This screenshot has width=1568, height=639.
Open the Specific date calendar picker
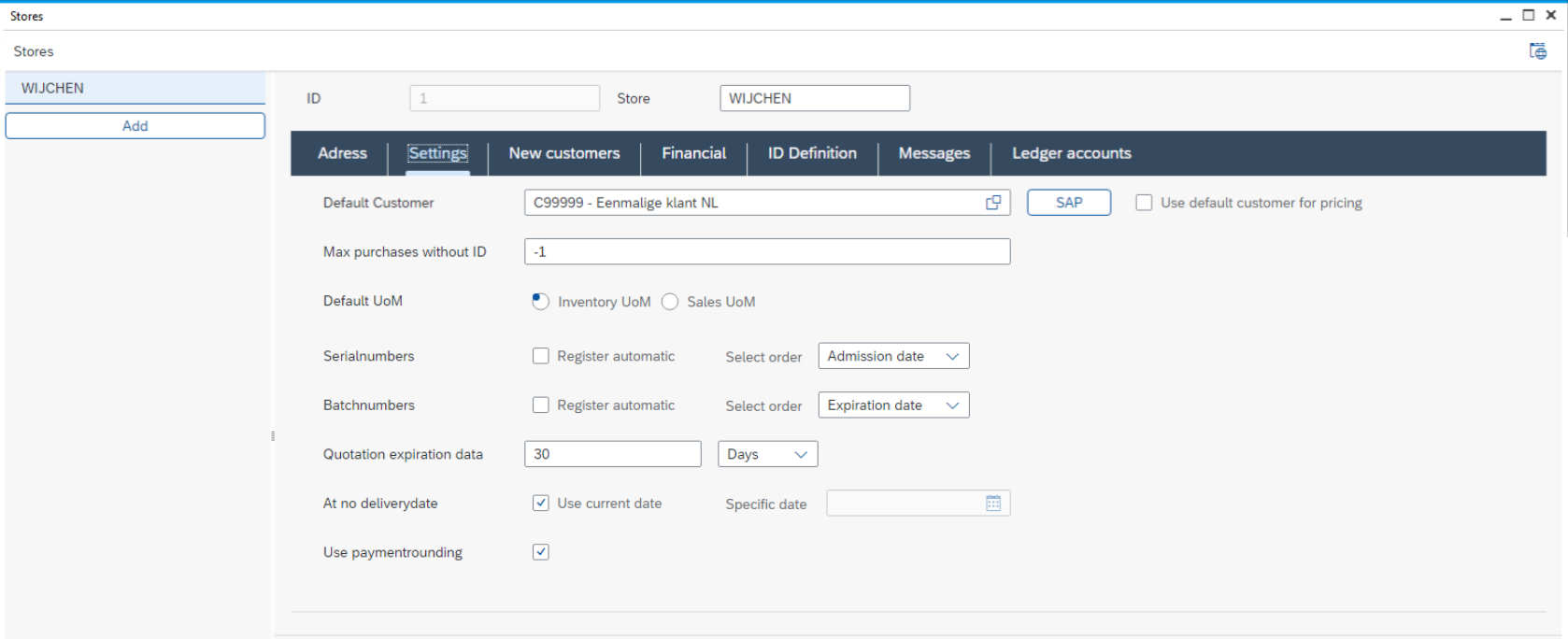tap(993, 504)
